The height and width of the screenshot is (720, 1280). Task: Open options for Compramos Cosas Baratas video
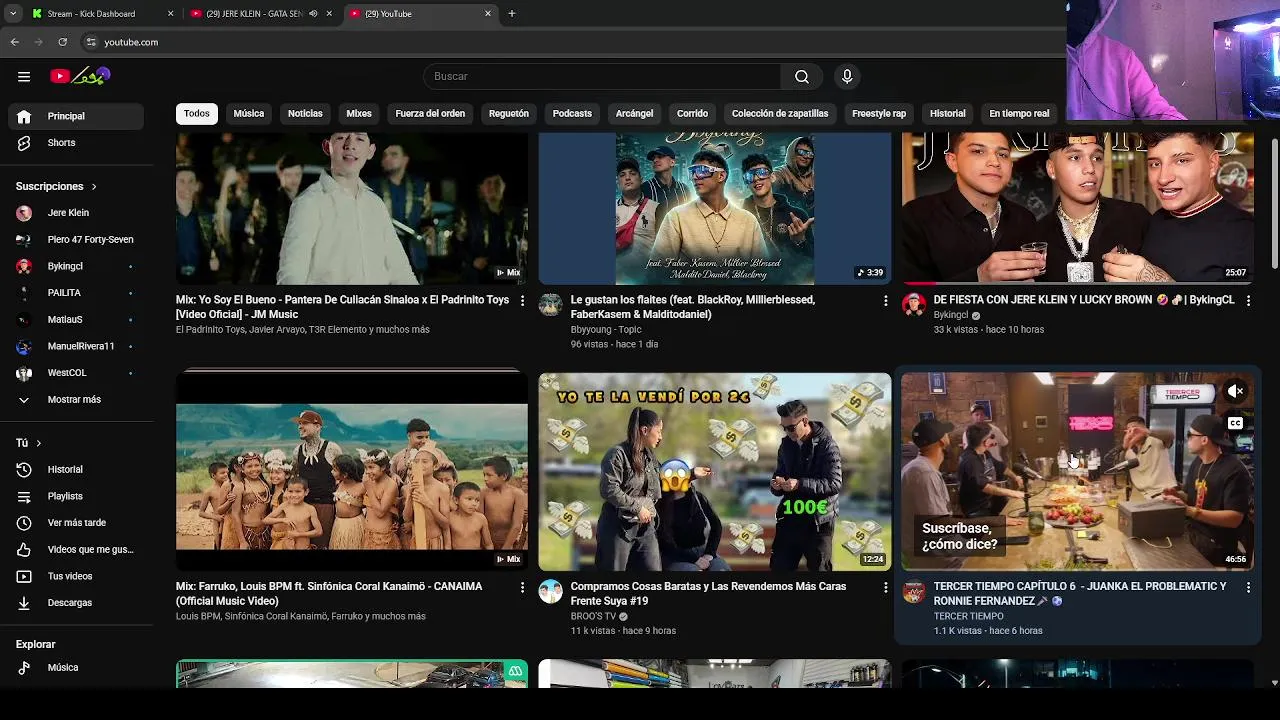pyautogui.click(x=885, y=588)
